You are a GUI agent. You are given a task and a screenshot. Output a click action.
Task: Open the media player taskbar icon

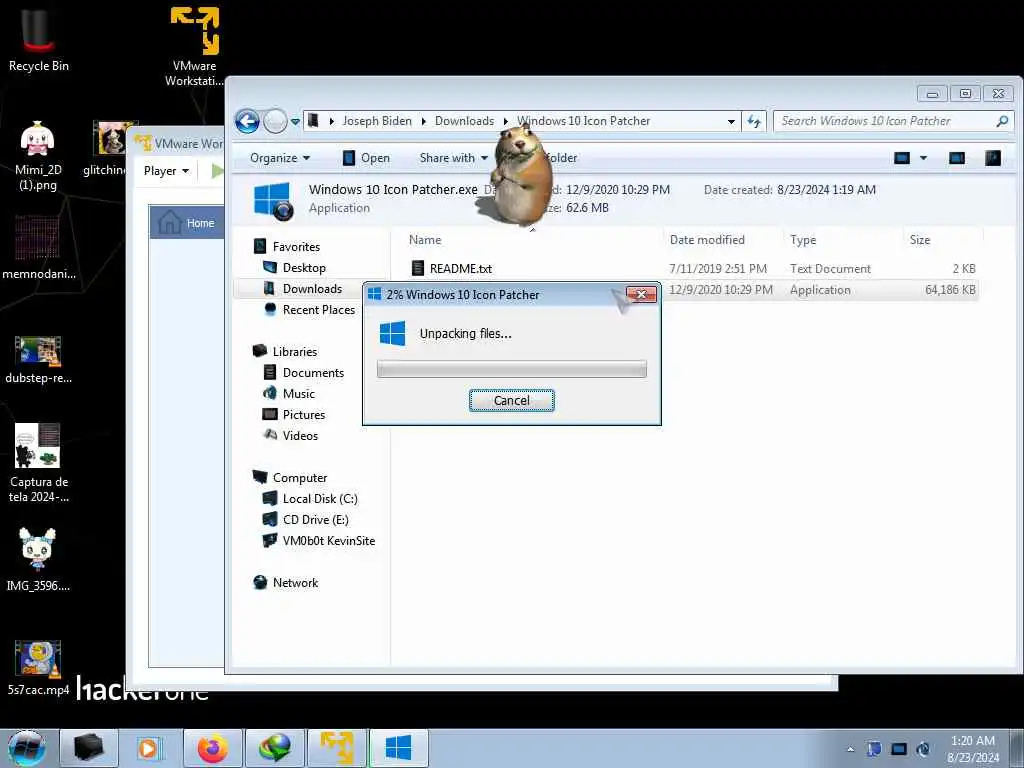[150, 748]
